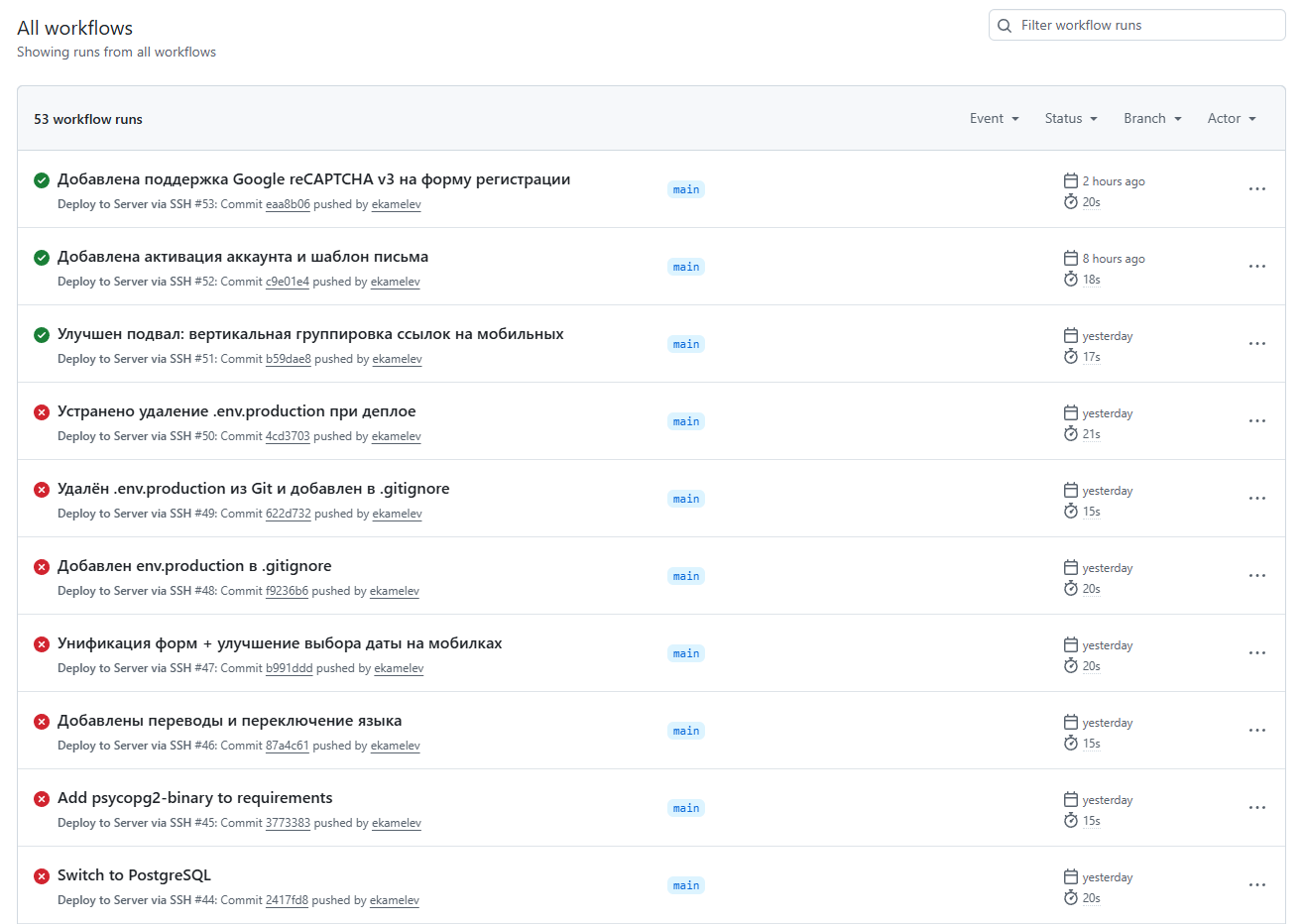This screenshot has width=1303, height=924.
Task: Open commit eaa8b06 link
Action: coord(288,204)
